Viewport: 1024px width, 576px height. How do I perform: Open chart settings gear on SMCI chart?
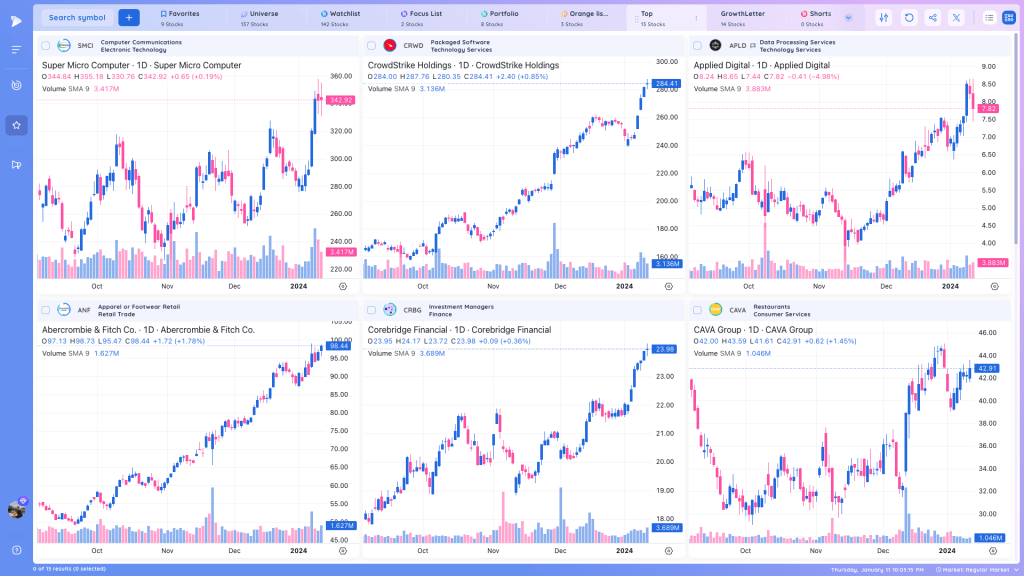[343, 286]
